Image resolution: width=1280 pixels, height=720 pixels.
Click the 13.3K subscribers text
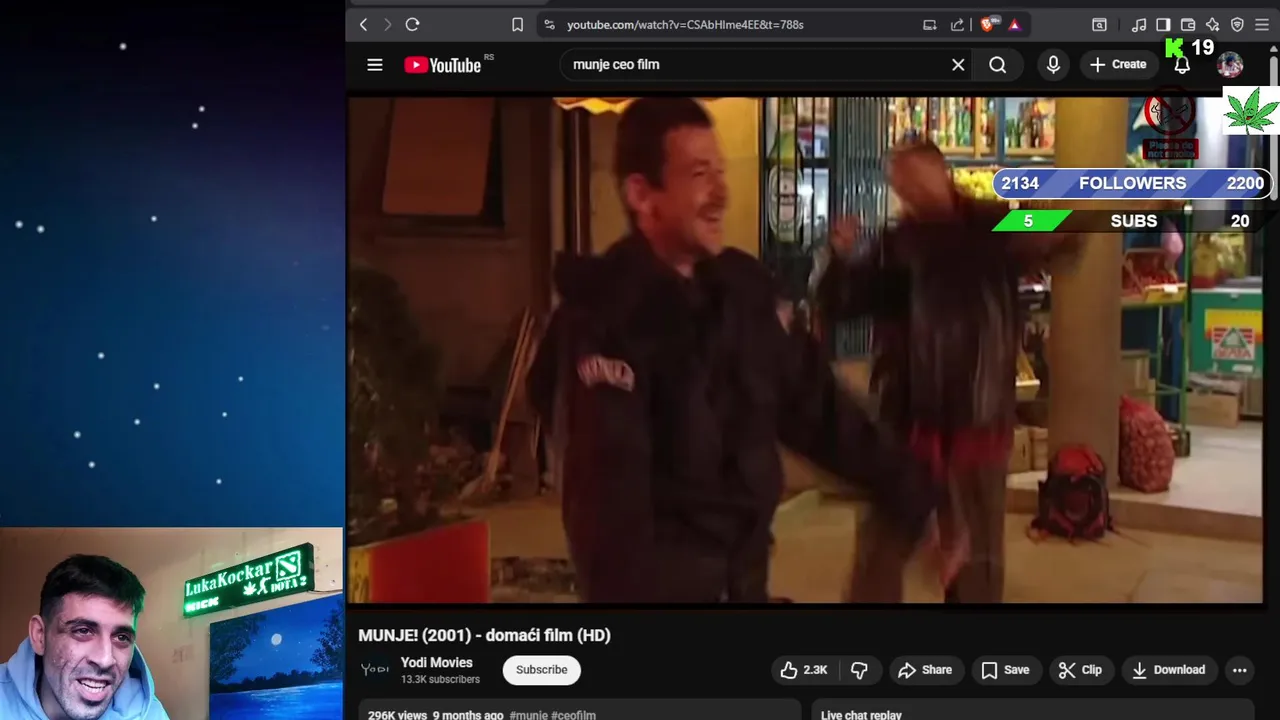[440, 680]
